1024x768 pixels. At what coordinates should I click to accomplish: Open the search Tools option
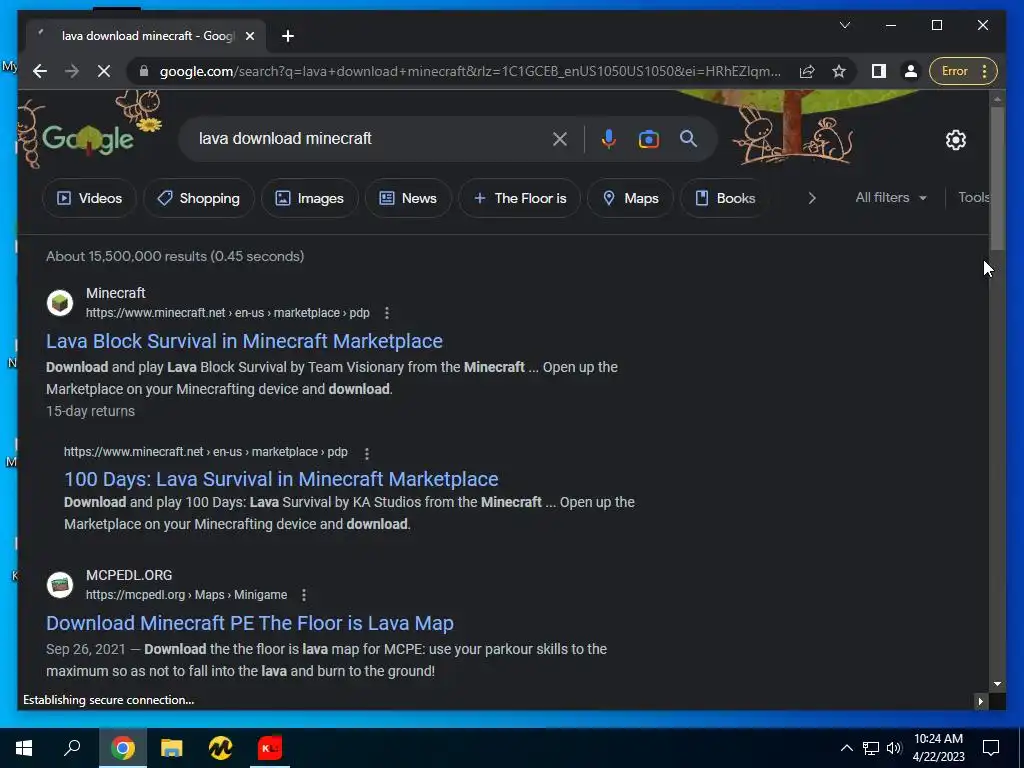[973, 197]
